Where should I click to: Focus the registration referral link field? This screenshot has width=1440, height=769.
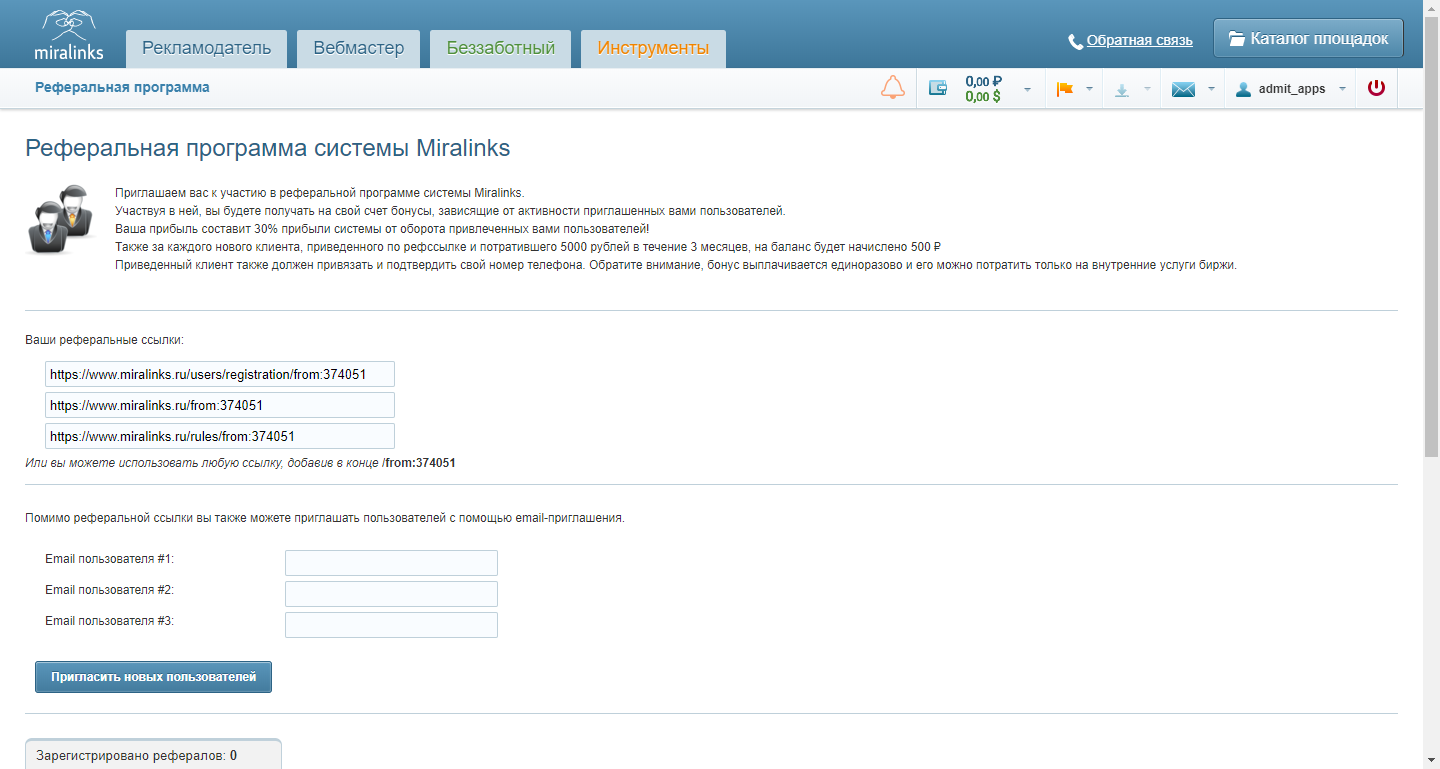[220, 374]
